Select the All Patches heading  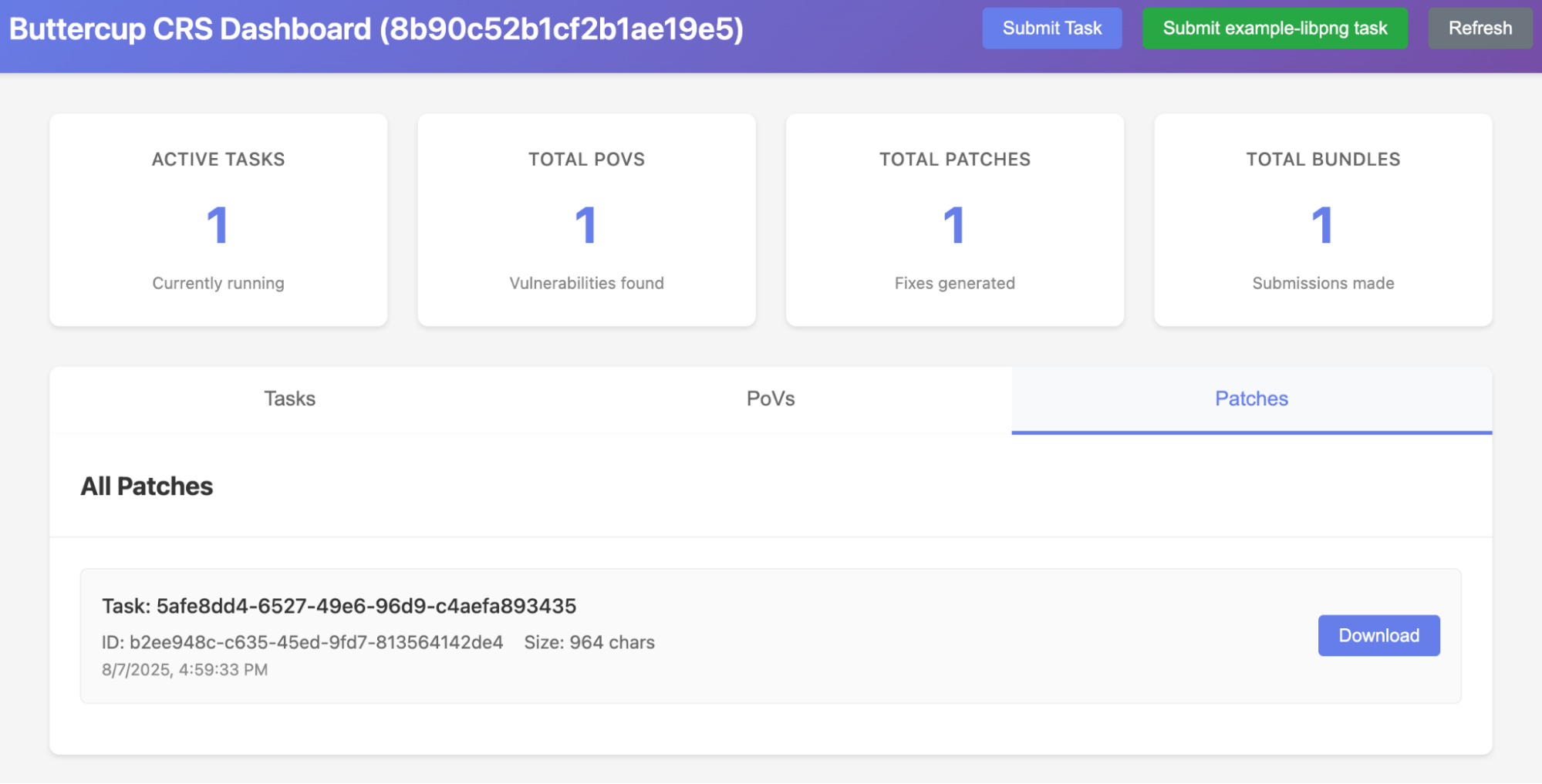(147, 486)
